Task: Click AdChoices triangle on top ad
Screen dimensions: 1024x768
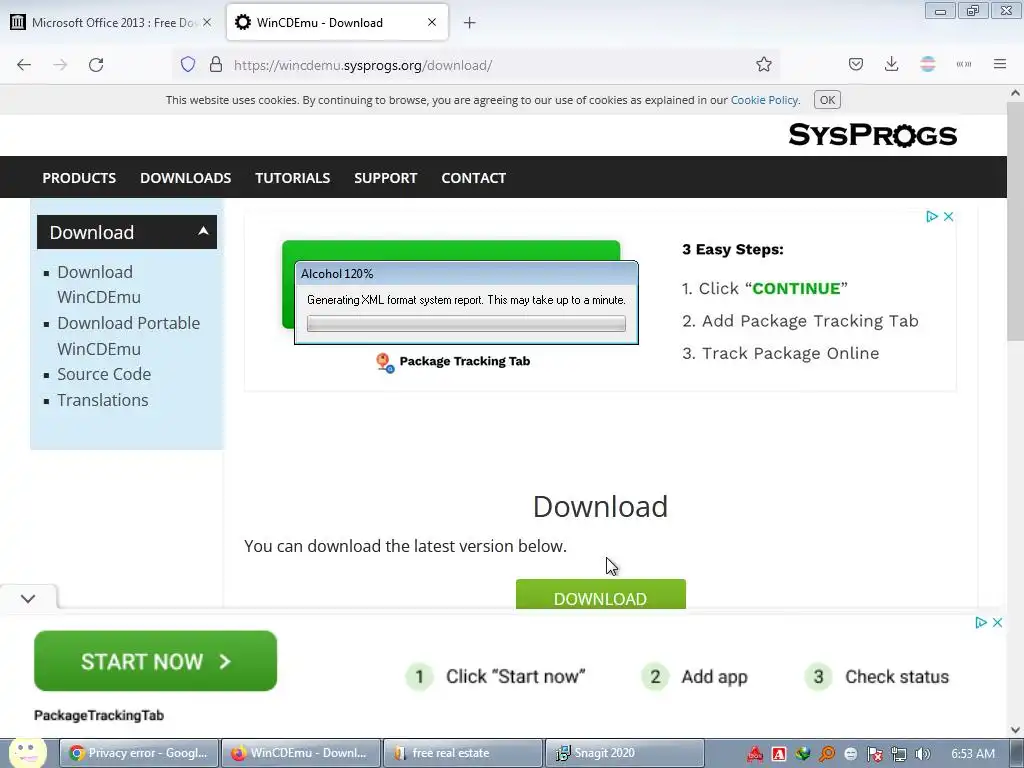Action: [x=932, y=217]
